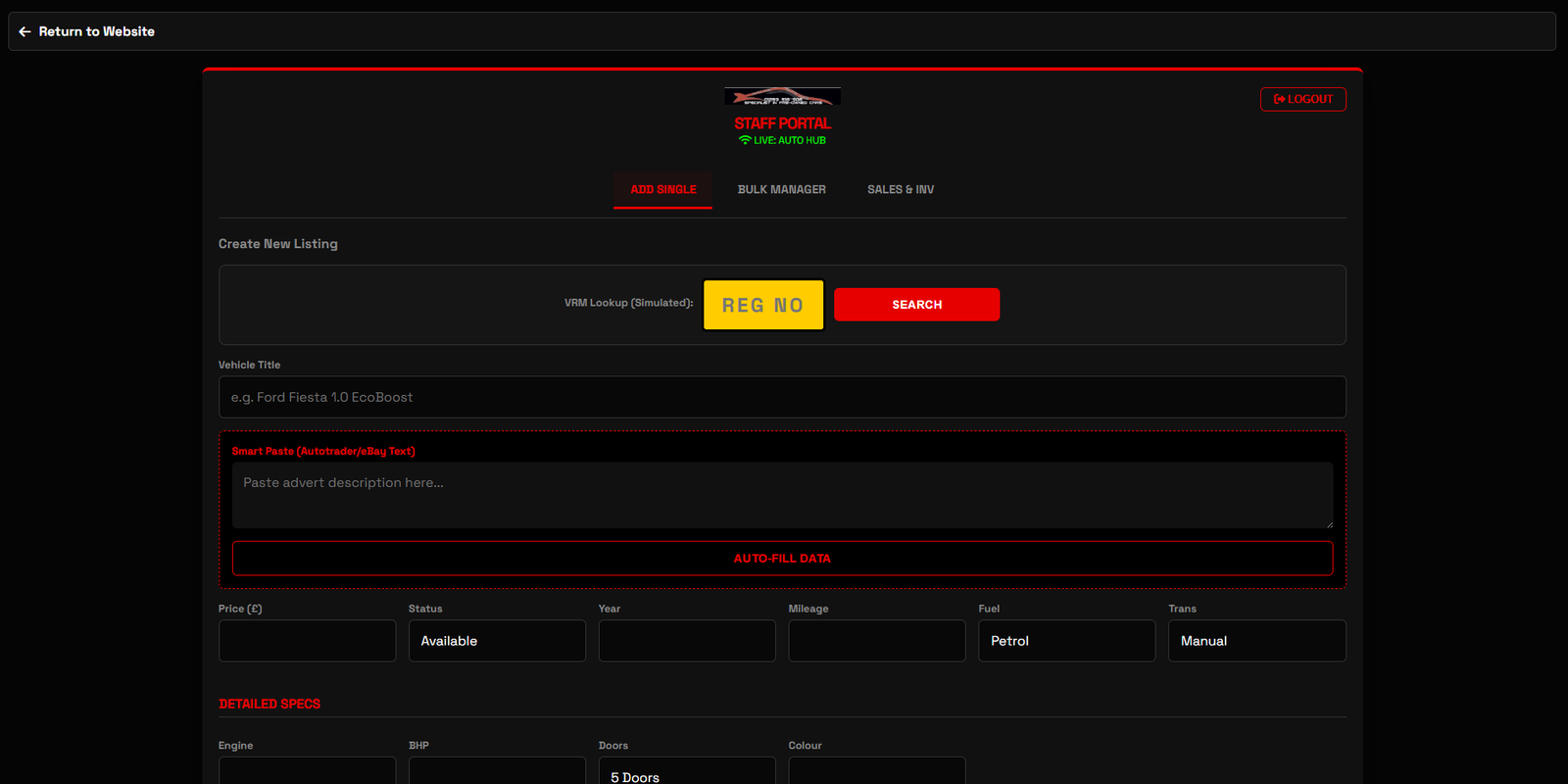1568x784 pixels.
Task: Click the green Live: Auto Hub wifi icon
Action: [745, 140]
